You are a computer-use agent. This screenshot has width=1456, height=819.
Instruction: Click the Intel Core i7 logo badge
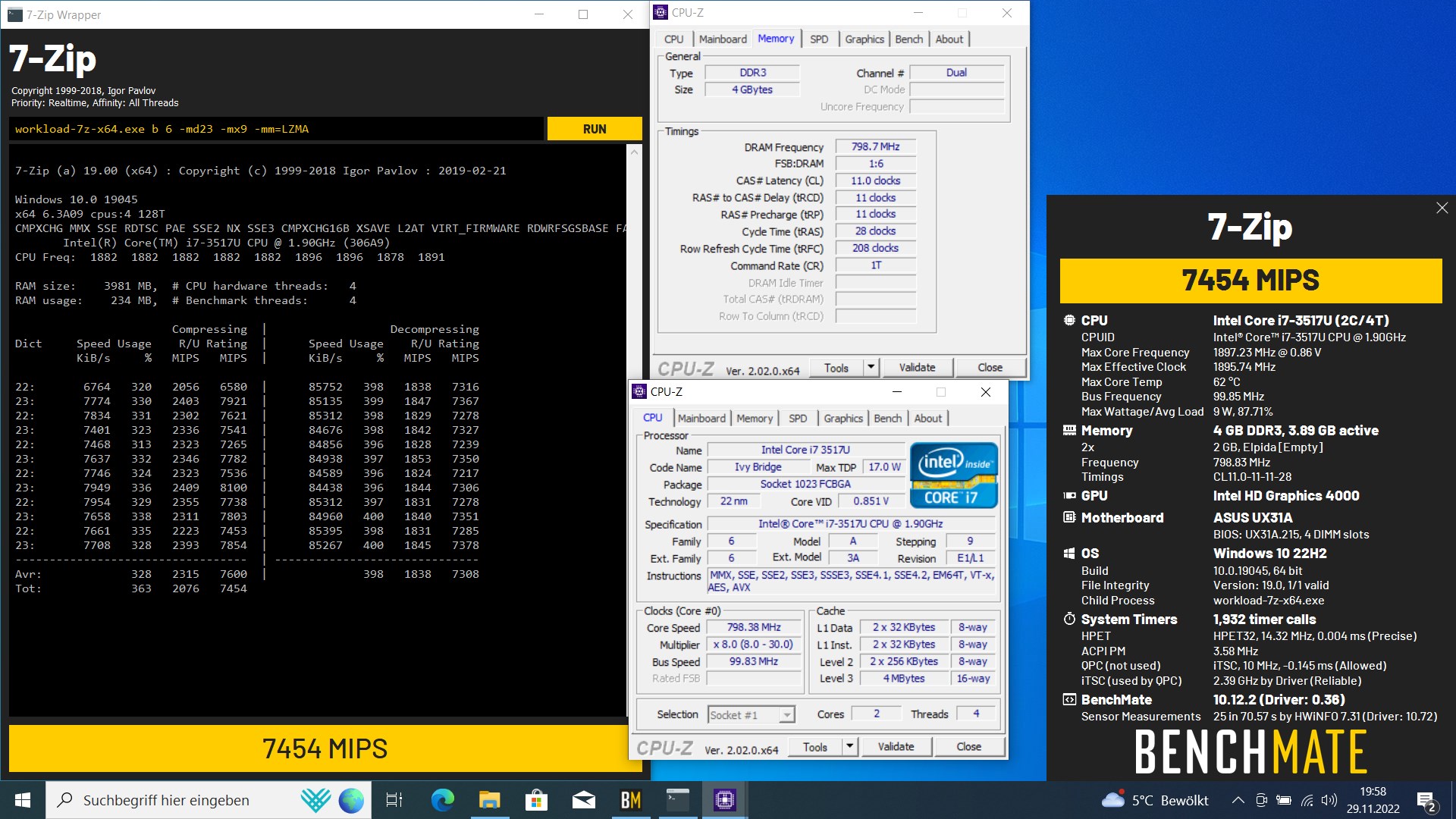click(954, 475)
